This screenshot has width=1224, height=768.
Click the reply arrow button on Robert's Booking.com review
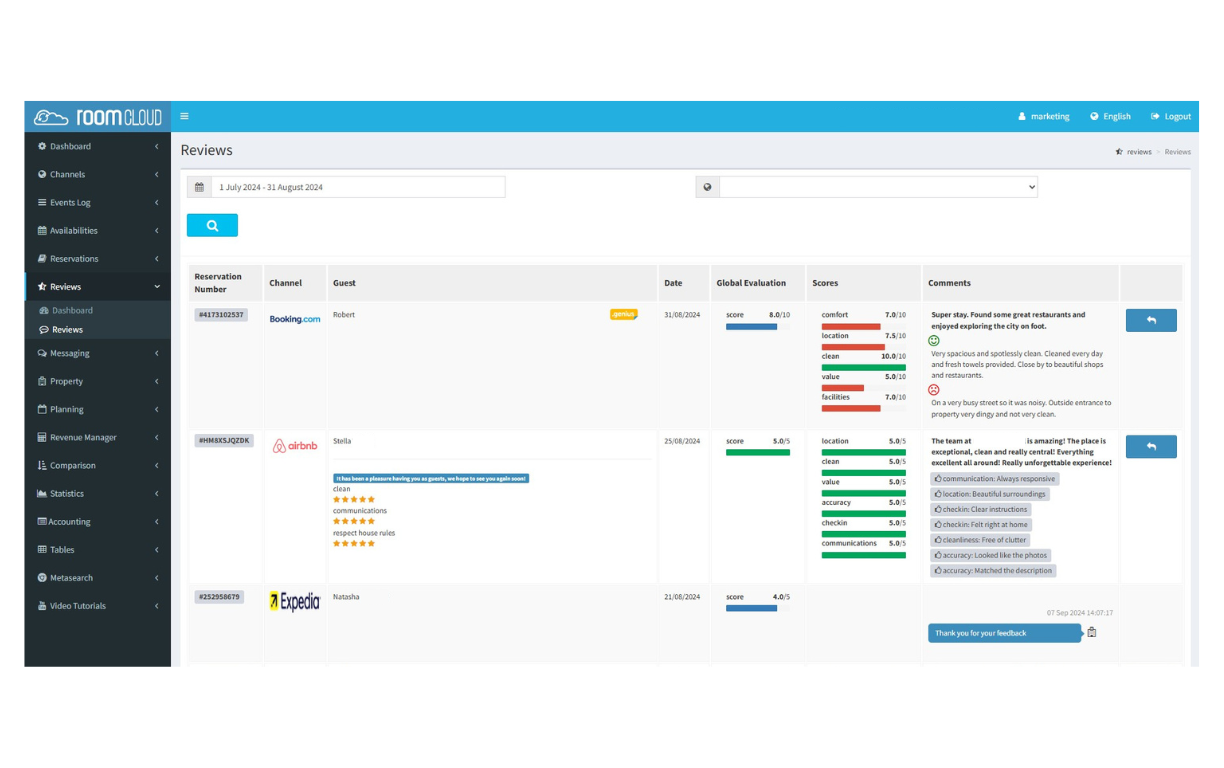tap(1151, 320)
